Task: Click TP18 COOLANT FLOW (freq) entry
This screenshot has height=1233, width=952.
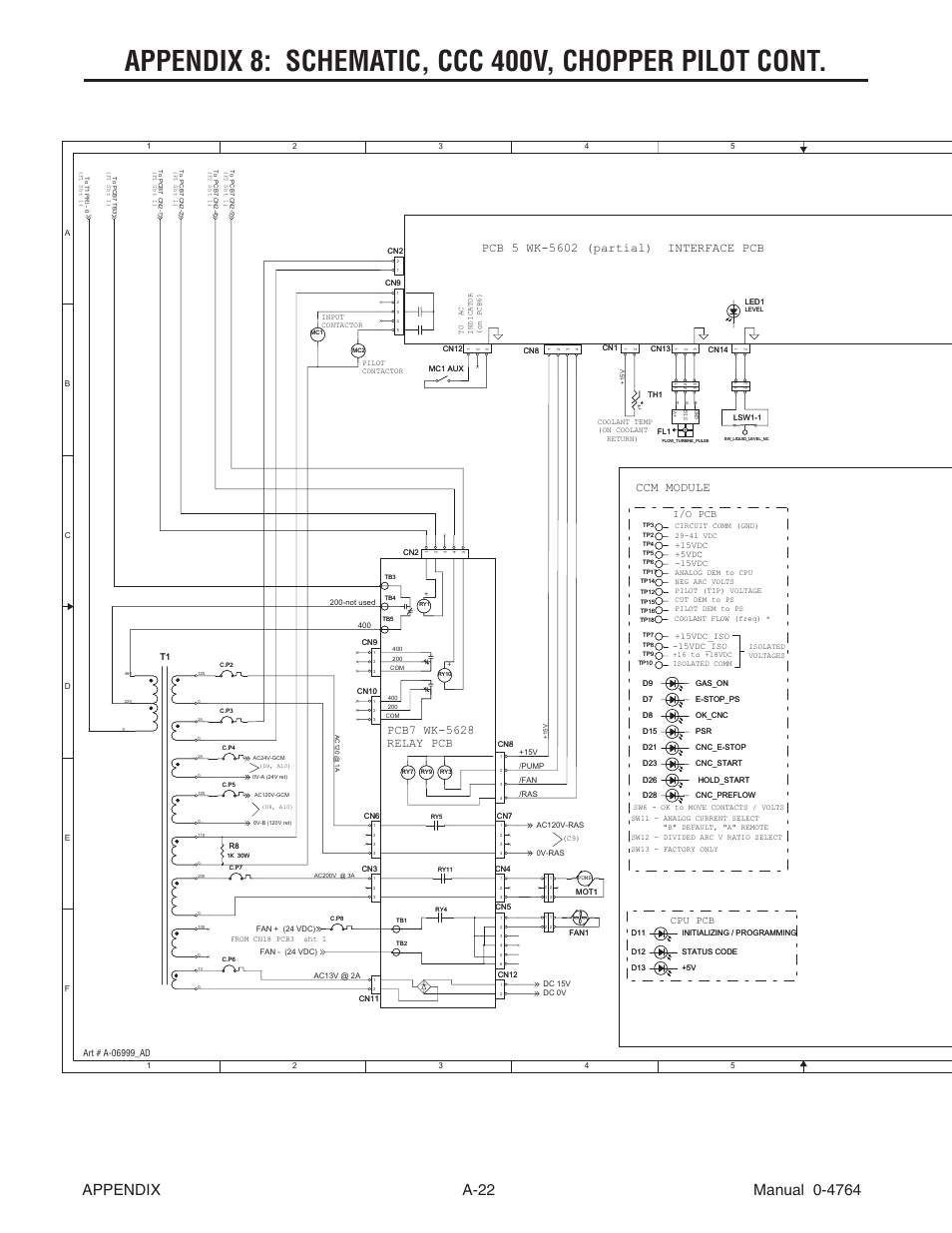Action: click(706, 619)
